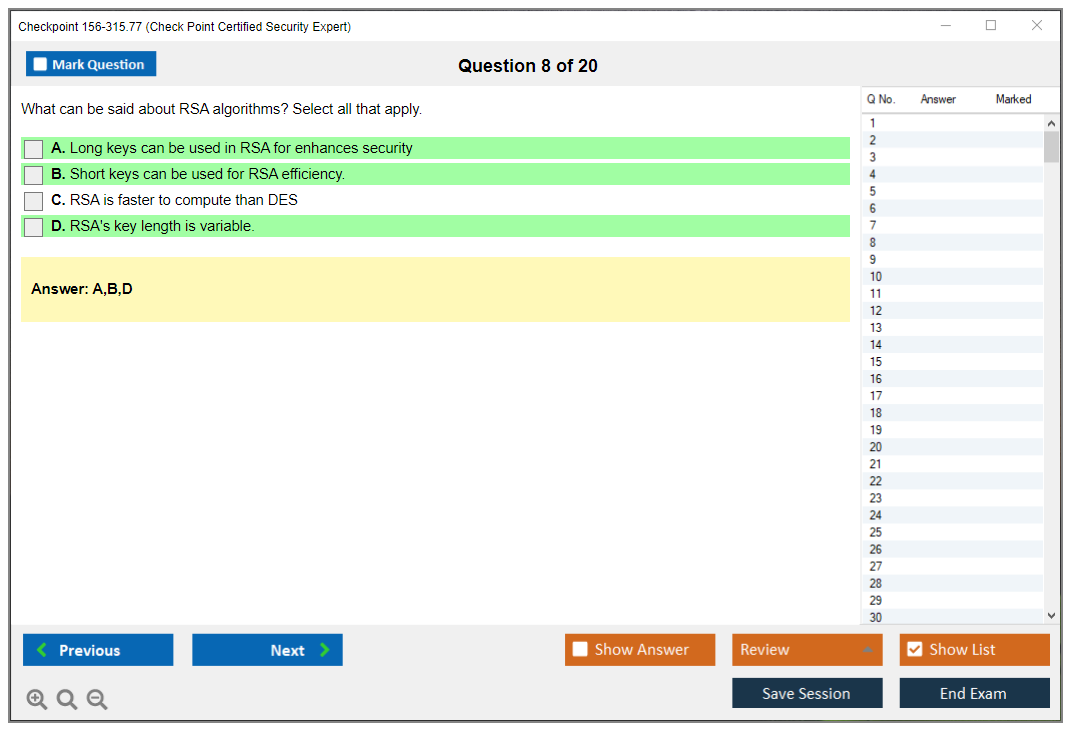Tick the checkbox for answer B
1075x735 pixels.
pyautogui.click(x=34, y=175)
